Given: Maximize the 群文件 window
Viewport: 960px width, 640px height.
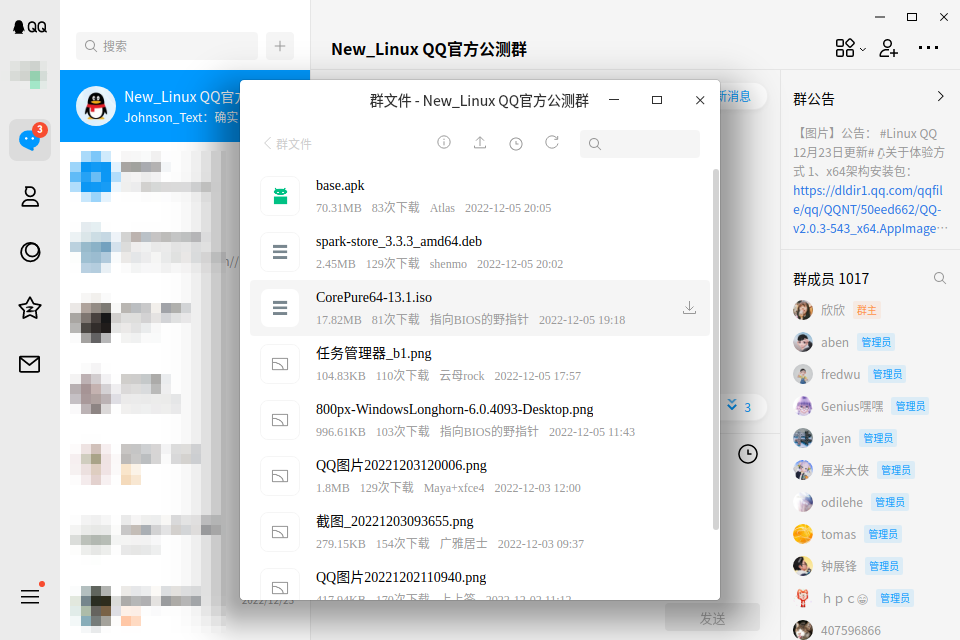Looking at the screenshot, I should coord(657,100).
